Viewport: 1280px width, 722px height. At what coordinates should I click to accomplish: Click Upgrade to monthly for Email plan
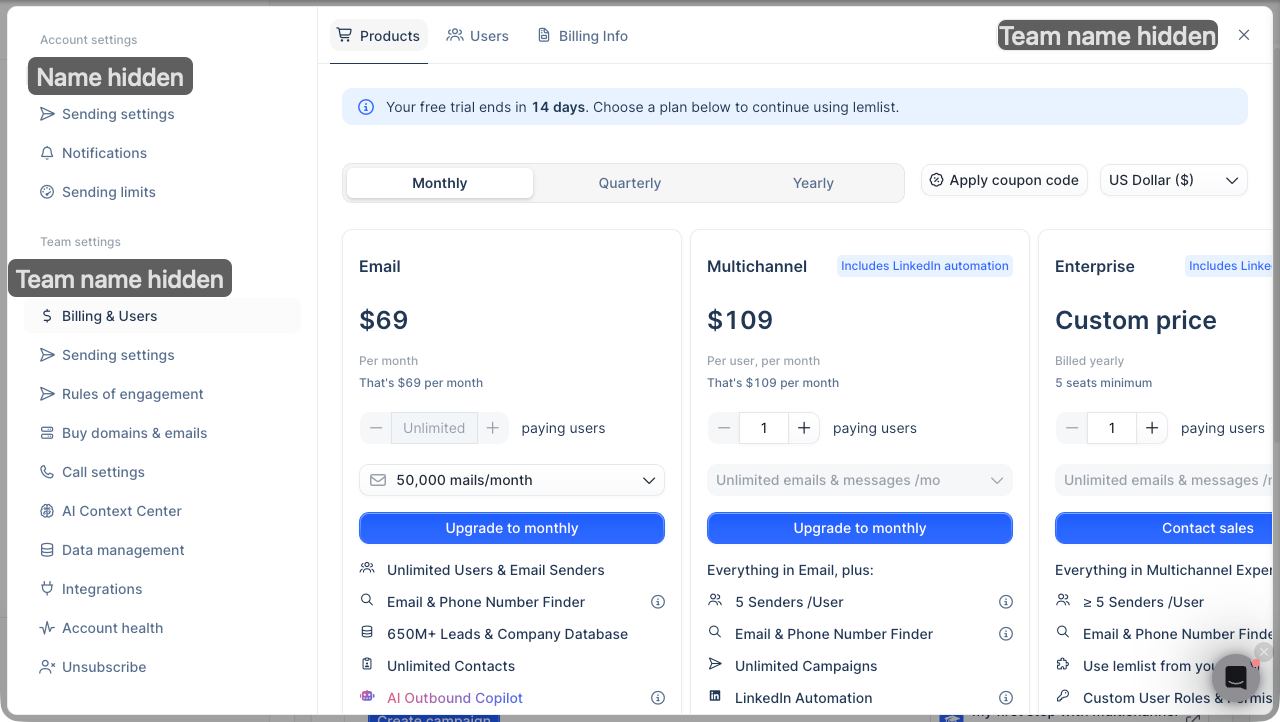pyautogui.click(x=512, y=528)
